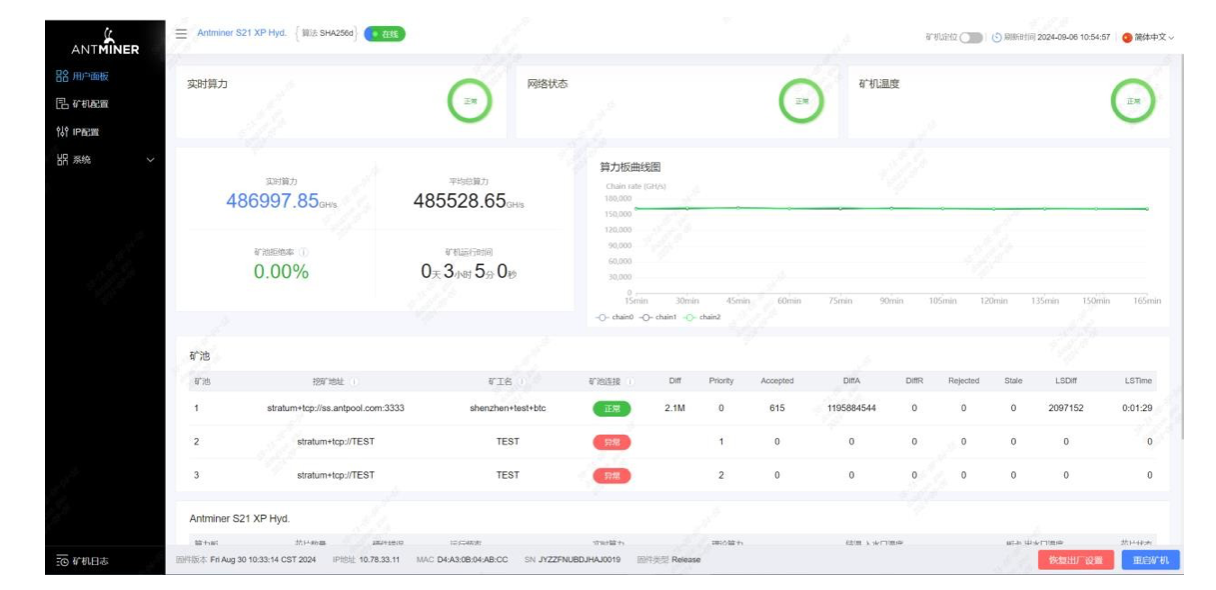Screen dimensions: 1216x590
Task: Click the Diff value 2.1M
Action: pyautogui.click(x=675, y=408)
